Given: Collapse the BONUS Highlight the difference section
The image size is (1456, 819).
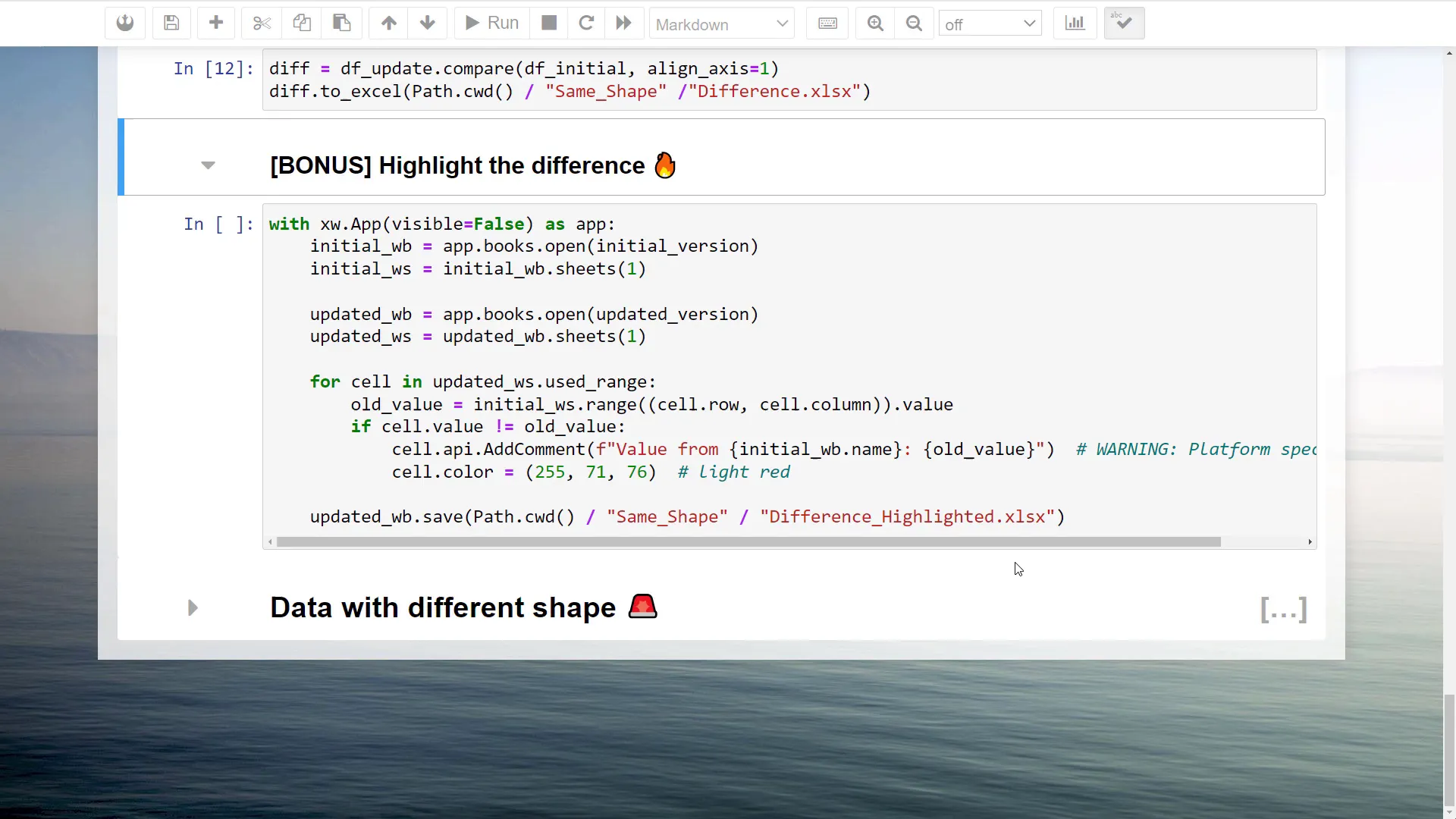Looking at the screenshot, I should [208, 165].
